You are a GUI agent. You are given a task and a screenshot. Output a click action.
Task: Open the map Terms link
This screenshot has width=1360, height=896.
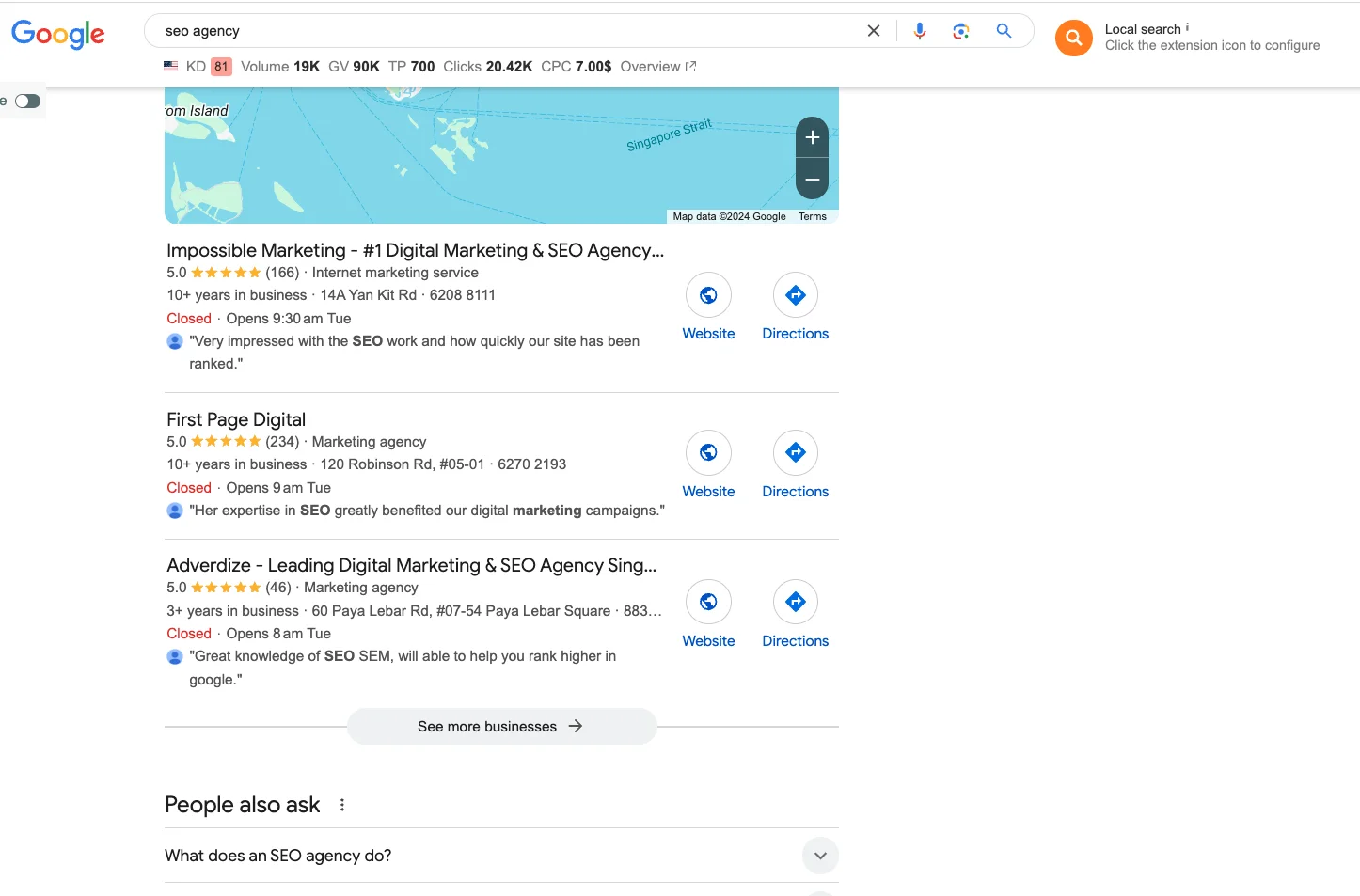[x=812, y=216]
